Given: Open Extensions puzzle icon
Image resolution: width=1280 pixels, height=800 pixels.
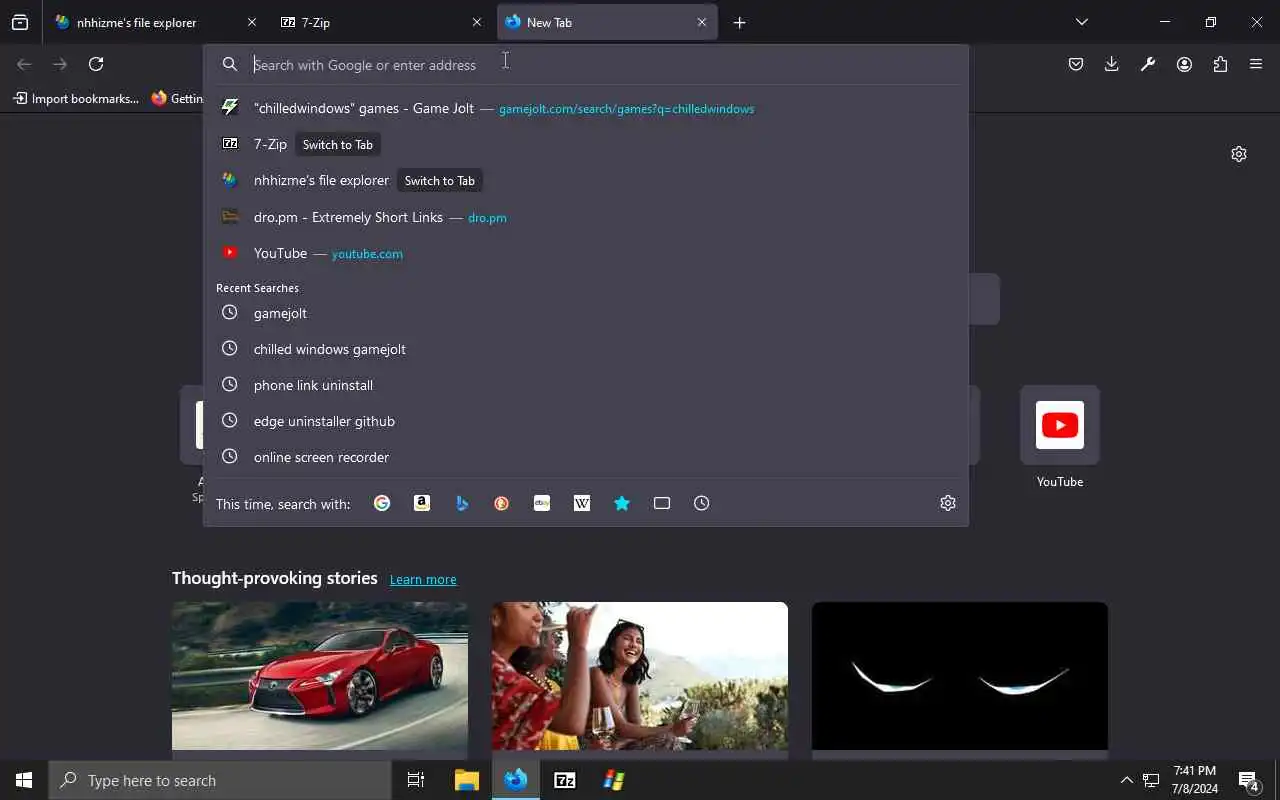Looking at the screenshot, I should [1220, 64].
